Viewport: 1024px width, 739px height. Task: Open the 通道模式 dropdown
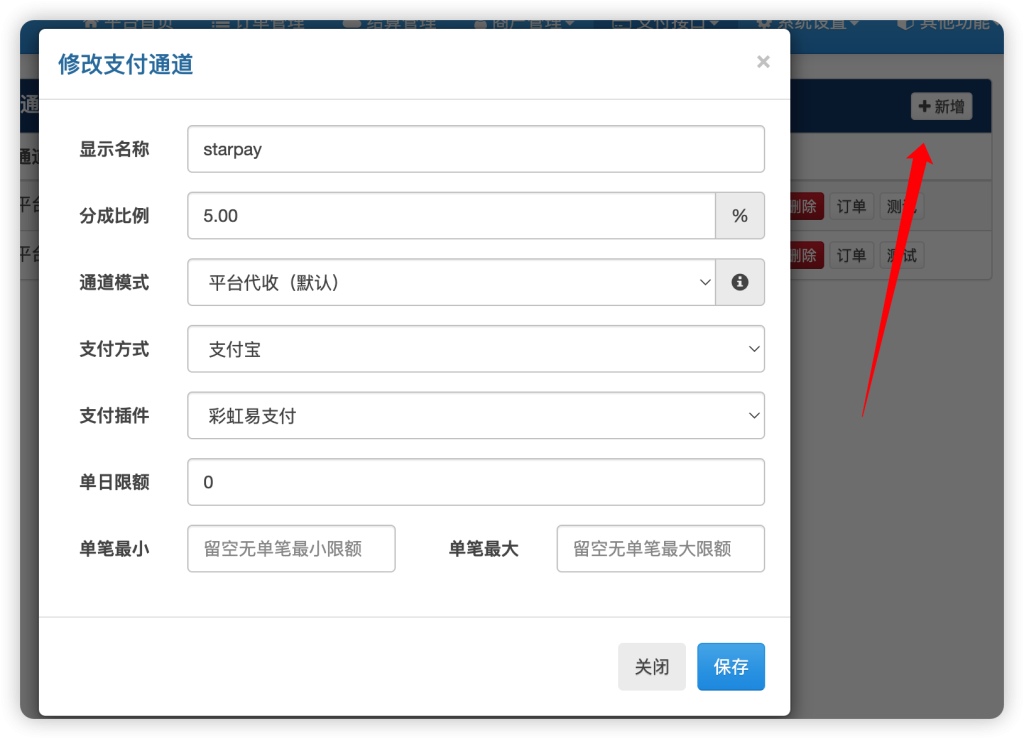pyautogui.click(x=450, y=282)
